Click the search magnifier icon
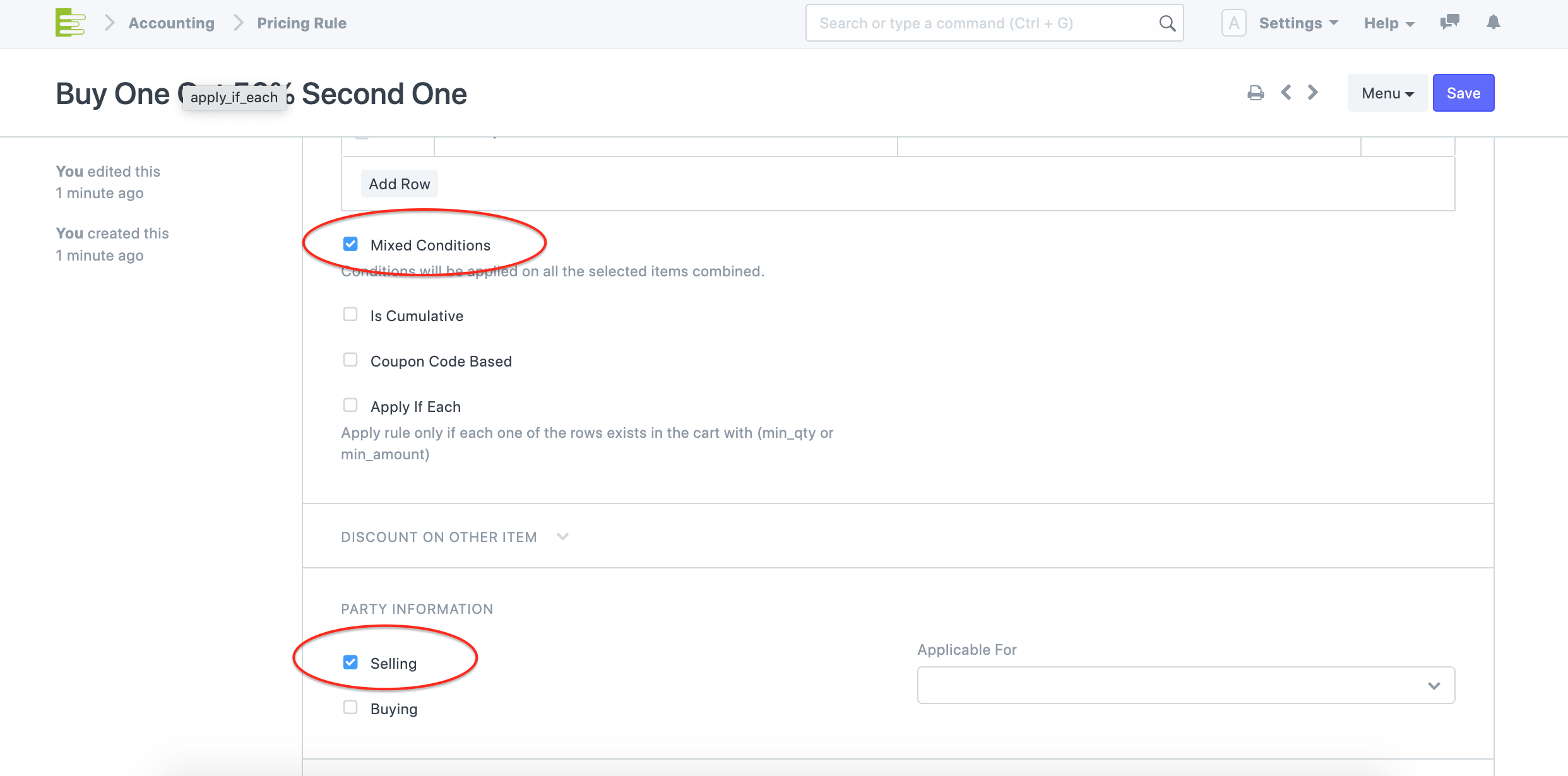This screenshot has height=776, width=1568. (x=1167, y=23)
